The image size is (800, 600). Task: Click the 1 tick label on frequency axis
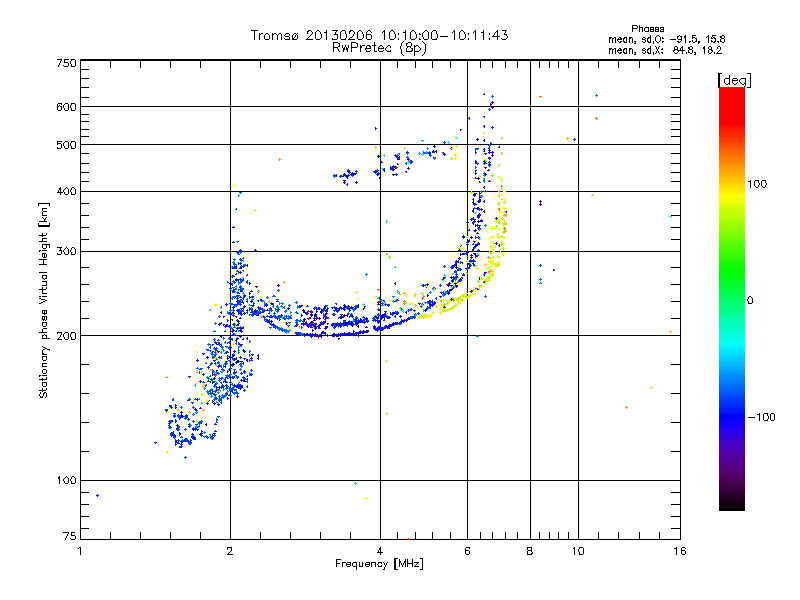coord(80,551)
